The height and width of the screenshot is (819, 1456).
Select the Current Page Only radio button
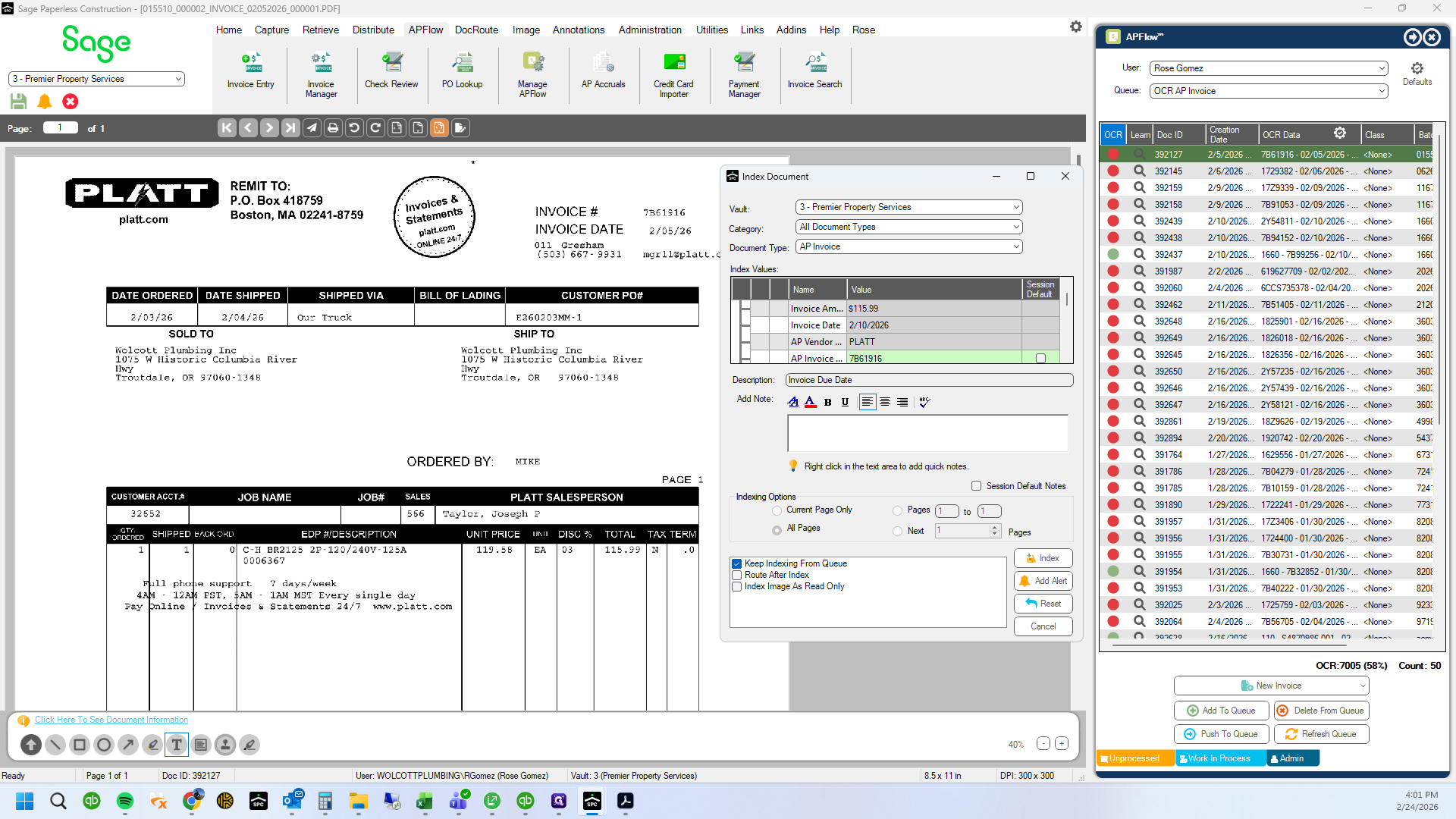point(777,510)
